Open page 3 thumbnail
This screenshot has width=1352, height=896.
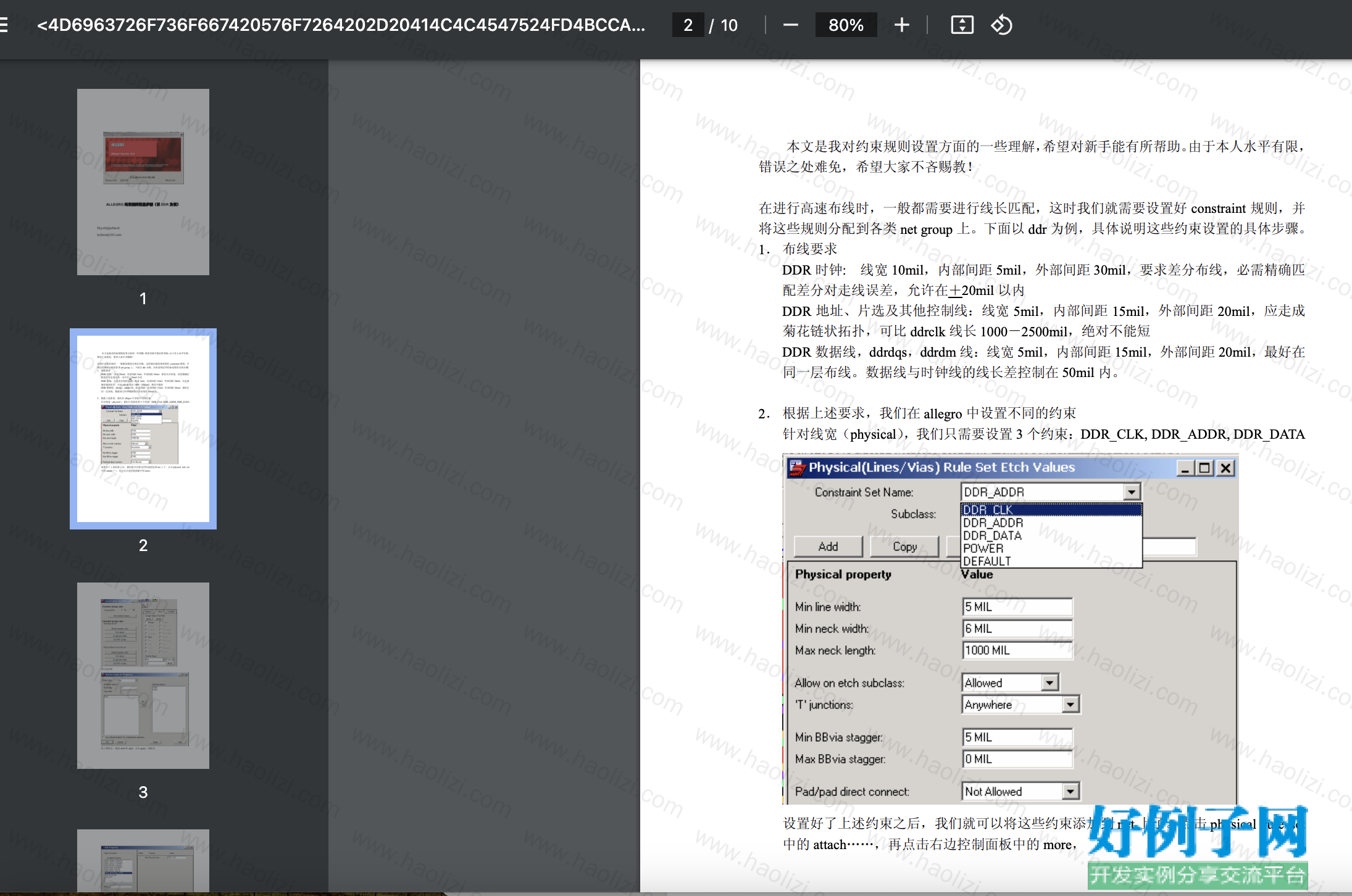point(143,676)
